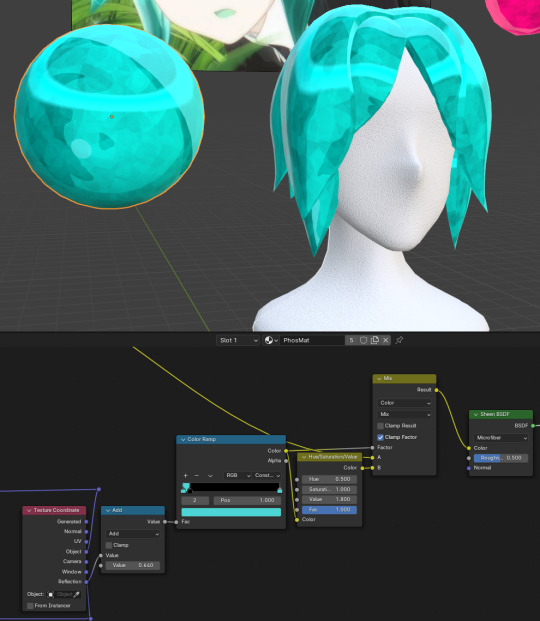Click the Object field icon in Texture Coordinate
Image resolution: width=540 pixels, height=621 pixels.
point(50,594)
